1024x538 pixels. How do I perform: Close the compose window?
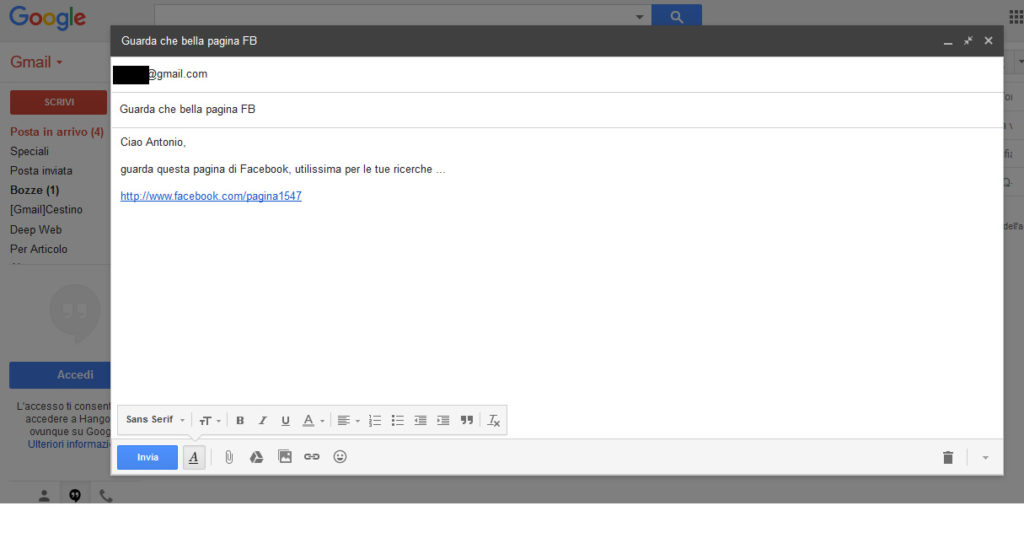click(989, 41)
